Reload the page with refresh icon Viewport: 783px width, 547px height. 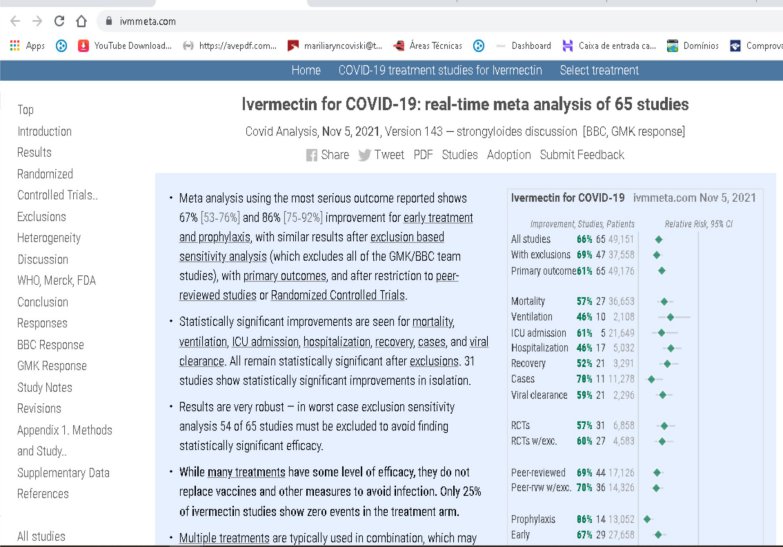60,20
